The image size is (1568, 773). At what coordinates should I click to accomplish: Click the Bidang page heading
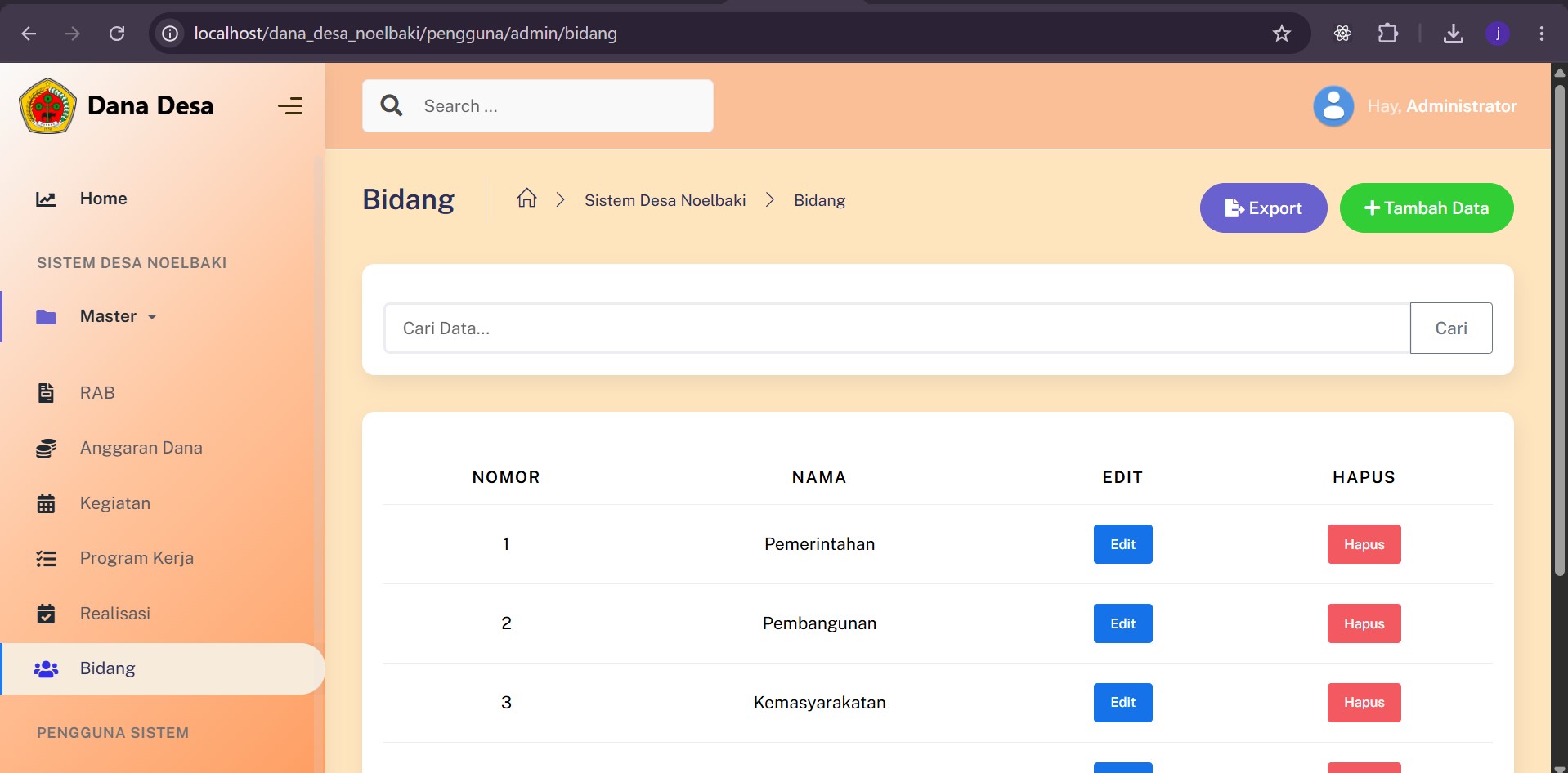click(408, 199)
